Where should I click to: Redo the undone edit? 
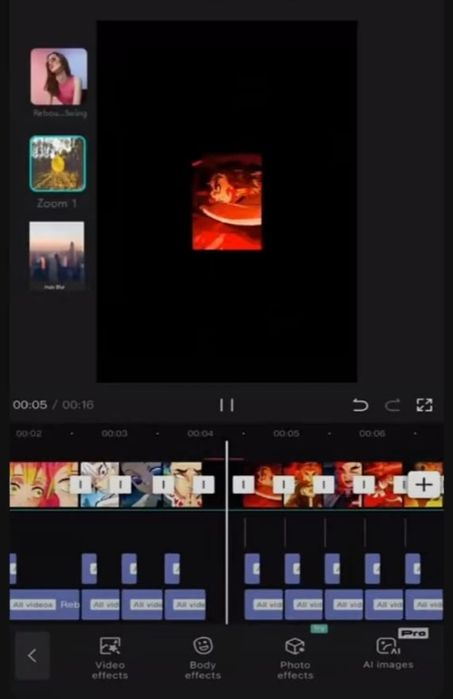[x=392, y=405]
